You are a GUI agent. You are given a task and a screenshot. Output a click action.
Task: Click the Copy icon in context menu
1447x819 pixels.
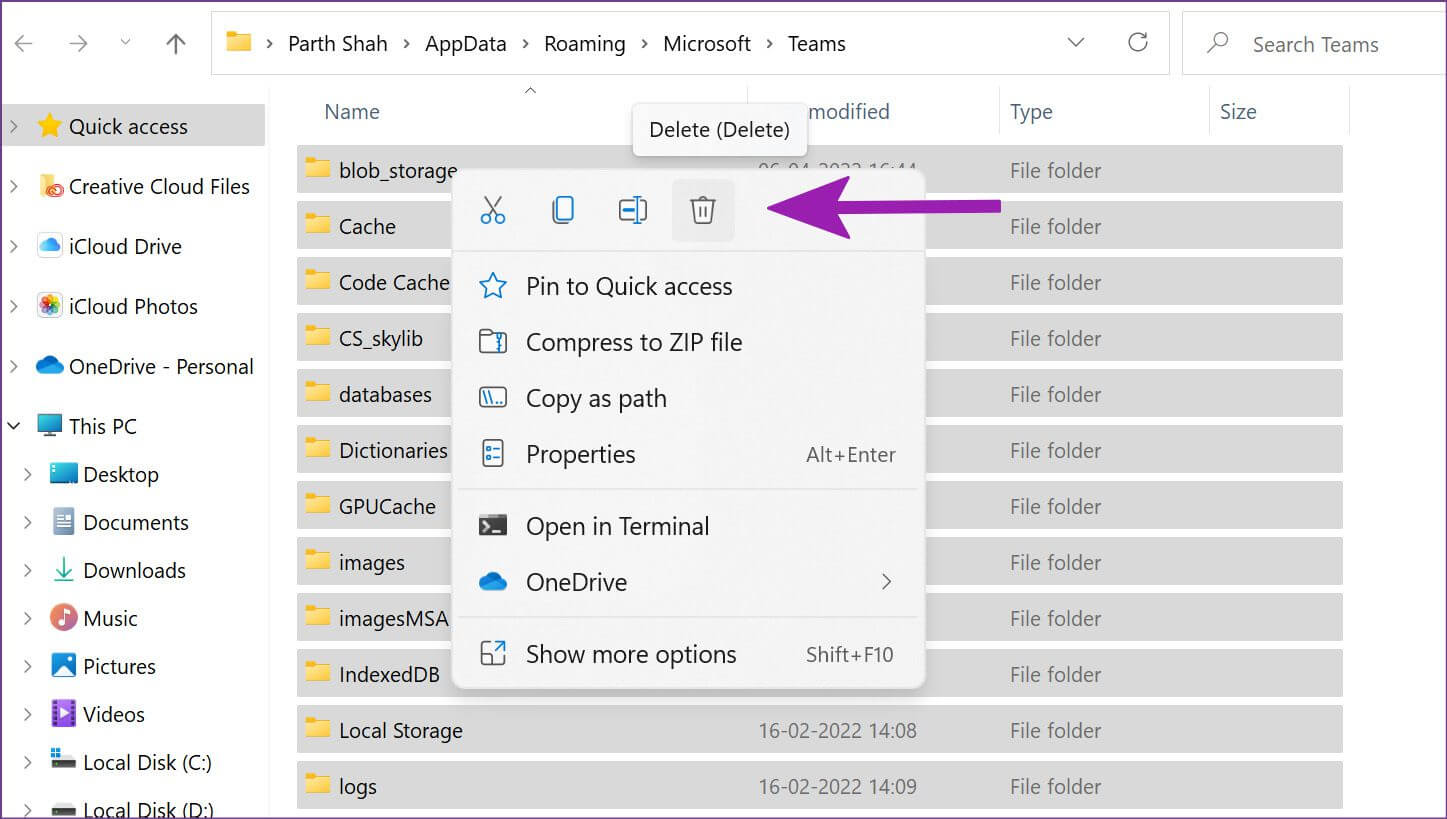pyautogui.click(x=563, y=210)
